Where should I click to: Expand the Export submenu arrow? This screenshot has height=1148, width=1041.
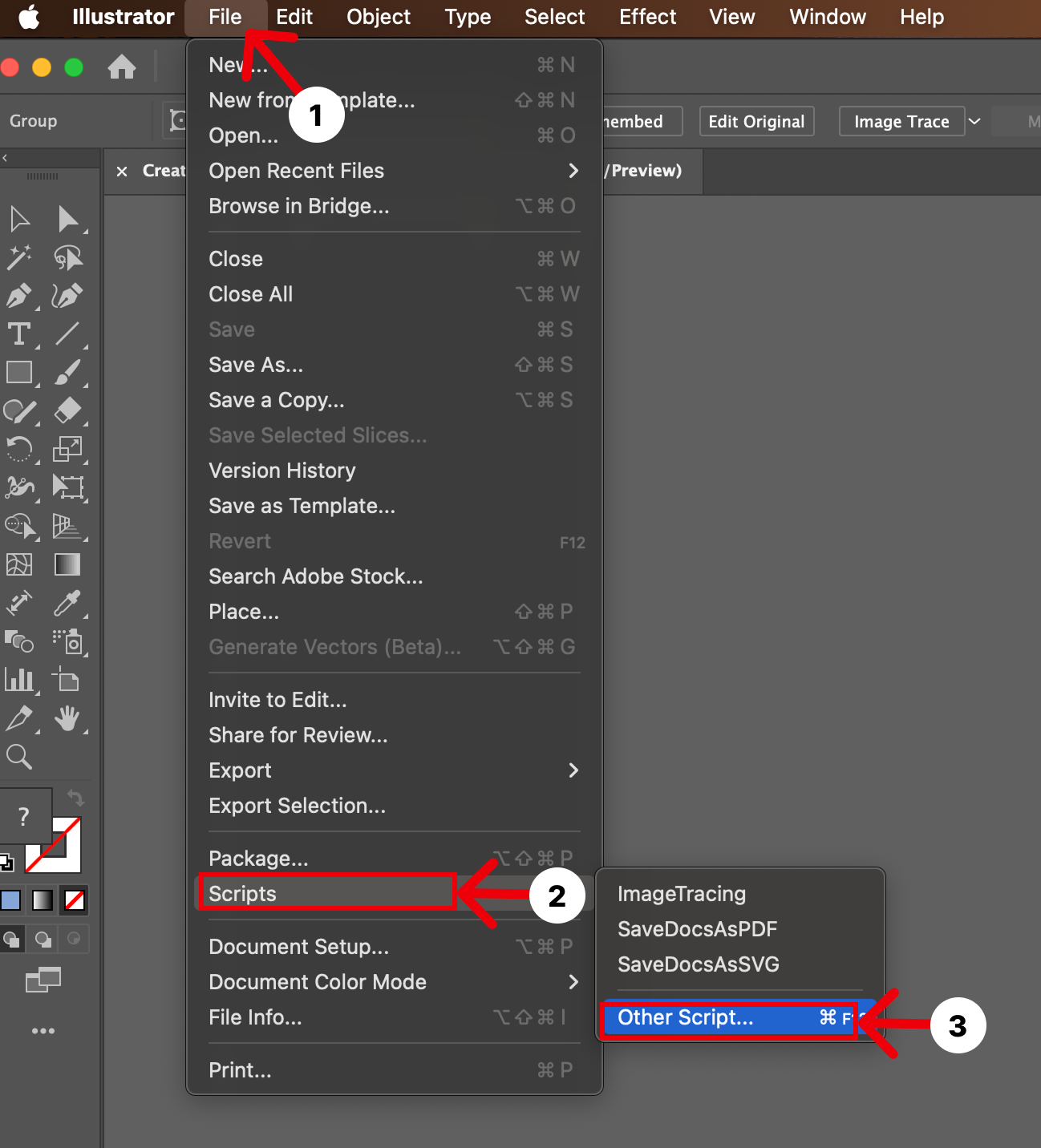(x=573, y=770)
